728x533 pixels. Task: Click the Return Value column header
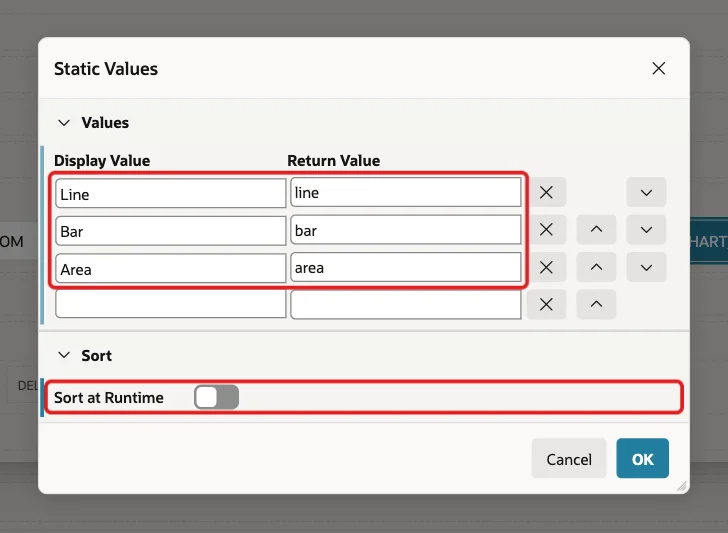pos(333,161)
